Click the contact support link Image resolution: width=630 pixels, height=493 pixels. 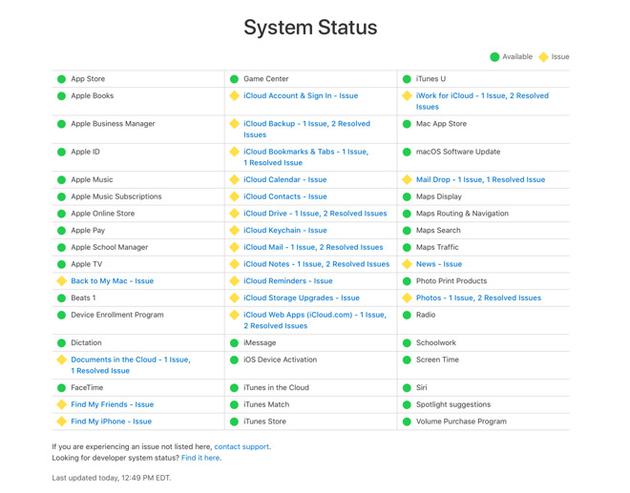[x=241, y=446]
